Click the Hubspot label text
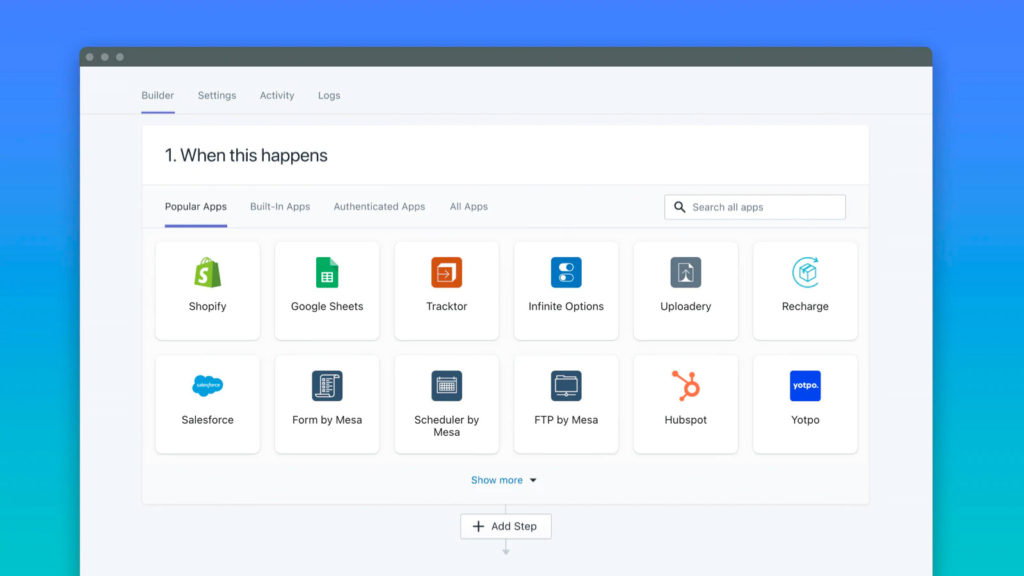 tap(686, 420)
